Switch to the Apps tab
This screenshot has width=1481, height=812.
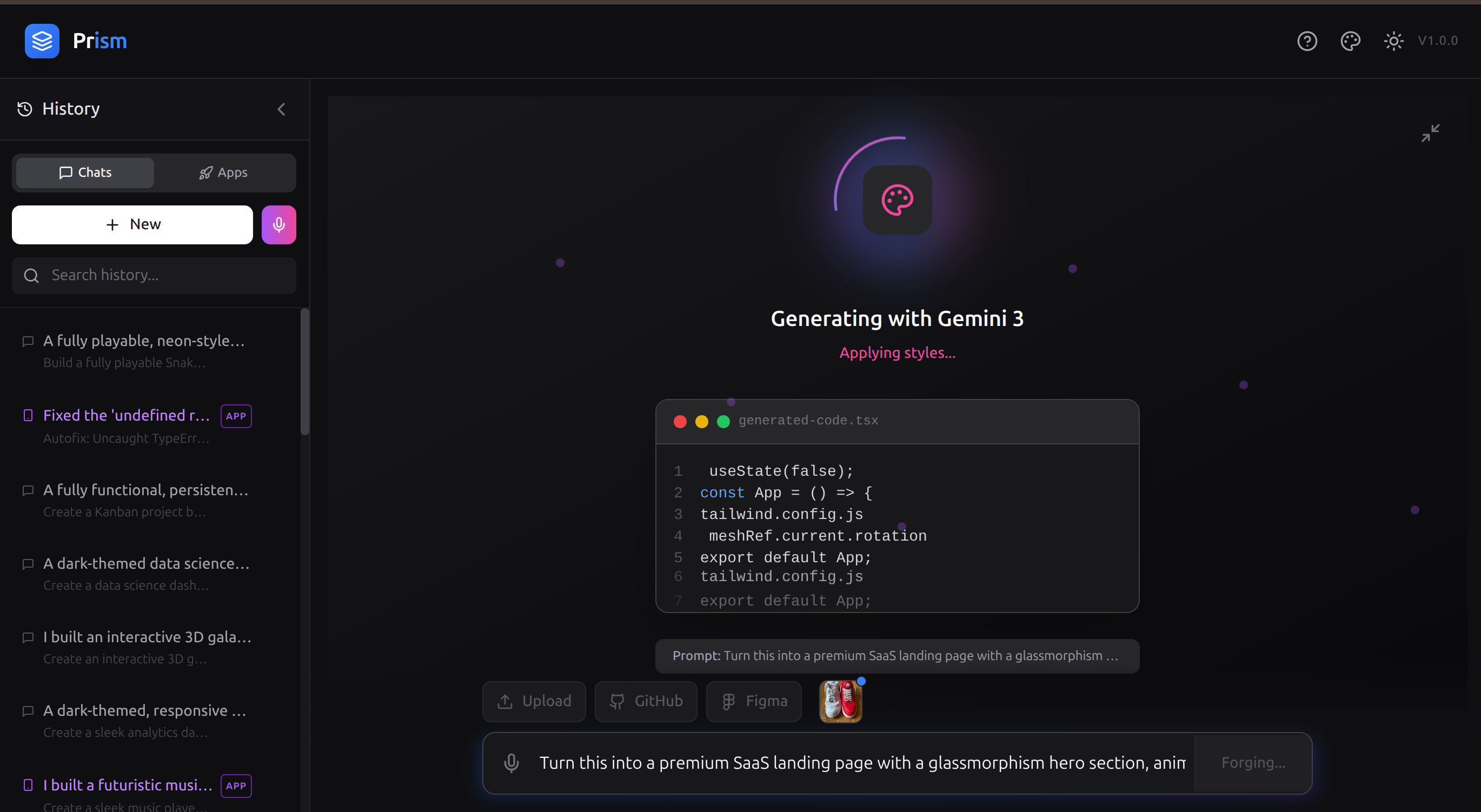coord(224,172)
